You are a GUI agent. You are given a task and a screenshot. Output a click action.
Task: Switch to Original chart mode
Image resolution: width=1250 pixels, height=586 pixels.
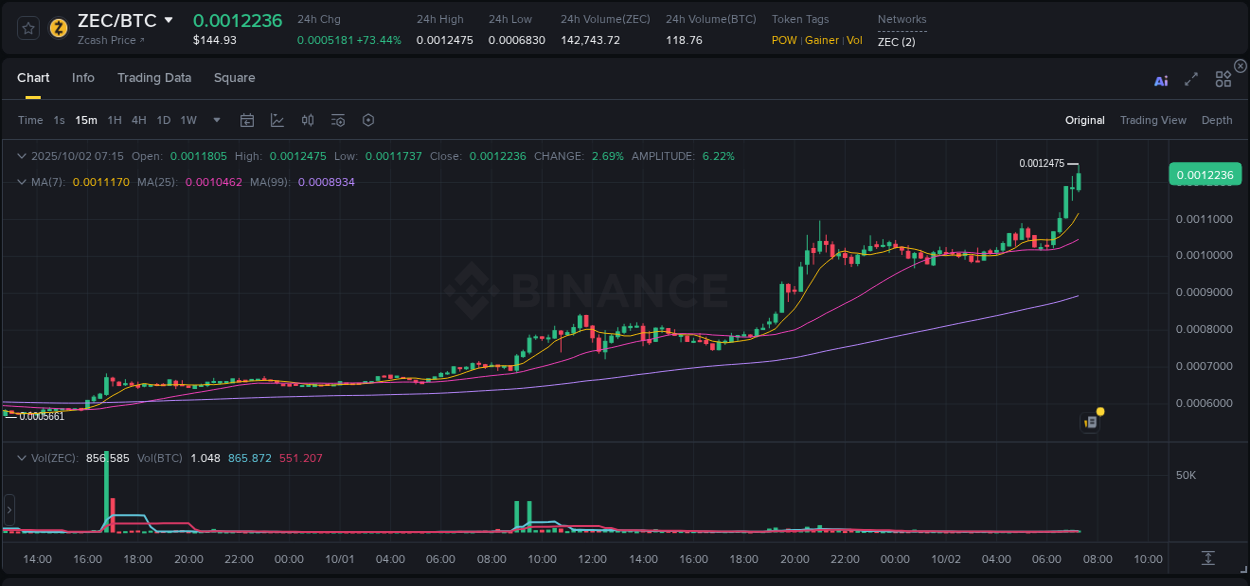[1084, 120]
